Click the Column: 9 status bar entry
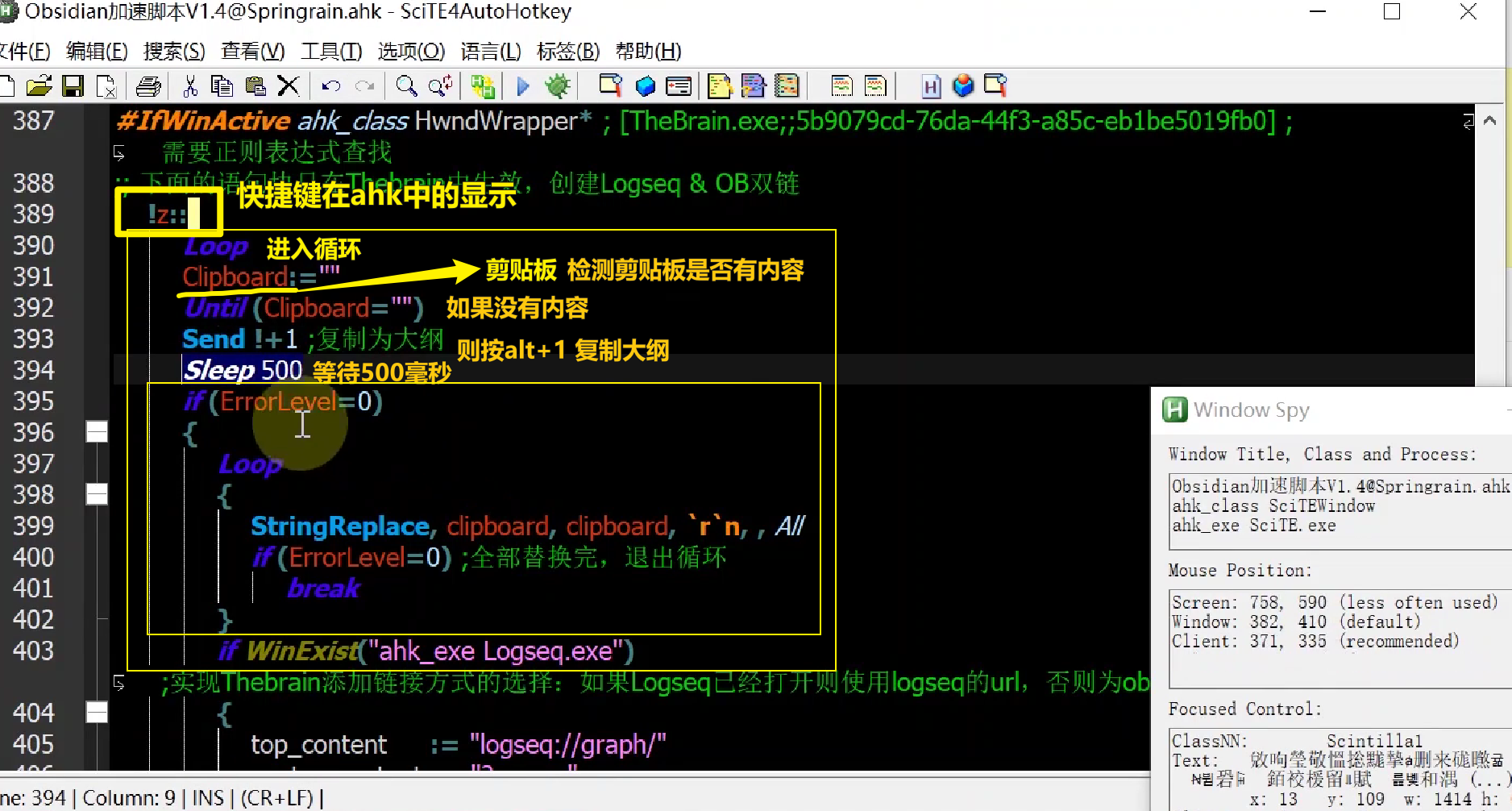Screen dimensions: 1512x811 pos(129,798)
